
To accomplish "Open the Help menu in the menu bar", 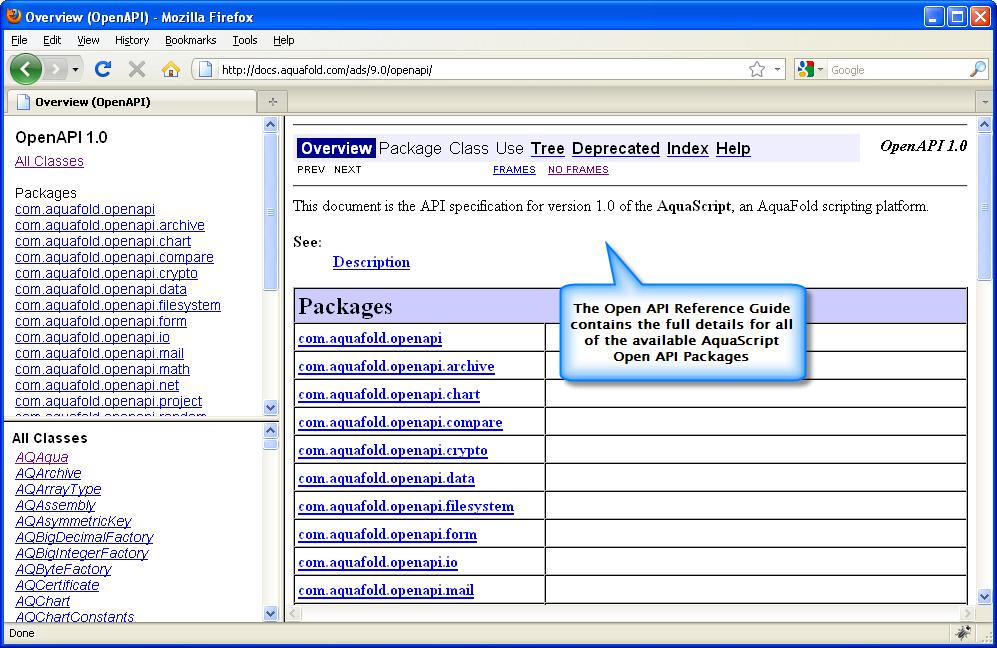I will point(284,40).
